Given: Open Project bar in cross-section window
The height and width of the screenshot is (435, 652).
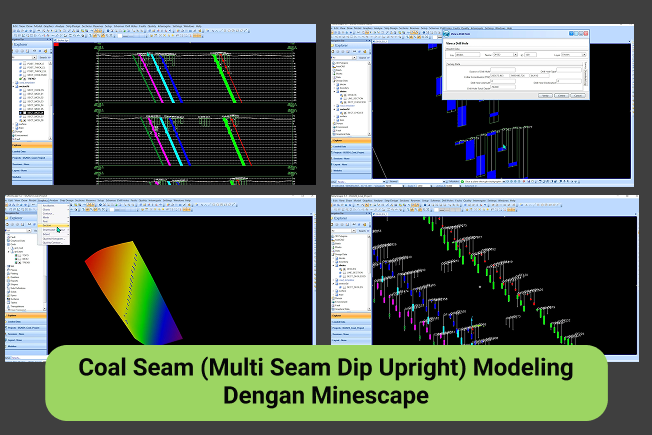Looking at the screenshot, I should coord(32,158).
